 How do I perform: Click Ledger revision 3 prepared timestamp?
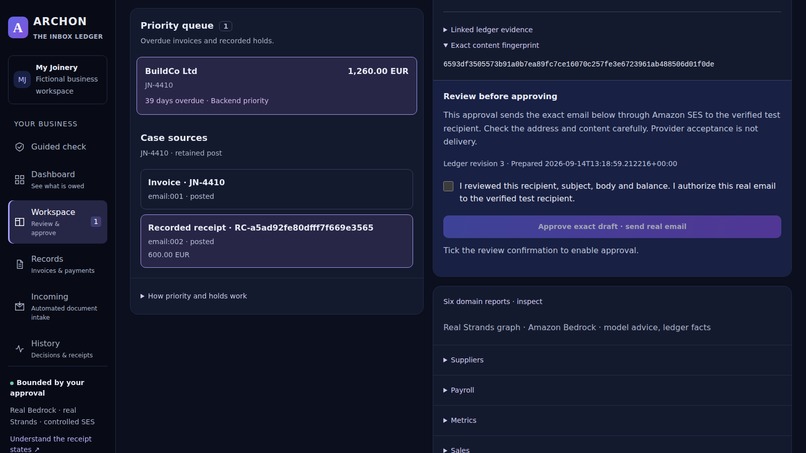(x=560, y=164)
